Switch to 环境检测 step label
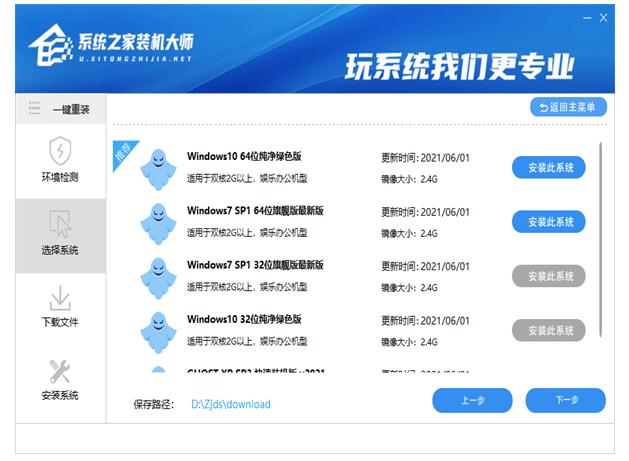The height and width of the screenshot is (461, 629). point(60,177)
